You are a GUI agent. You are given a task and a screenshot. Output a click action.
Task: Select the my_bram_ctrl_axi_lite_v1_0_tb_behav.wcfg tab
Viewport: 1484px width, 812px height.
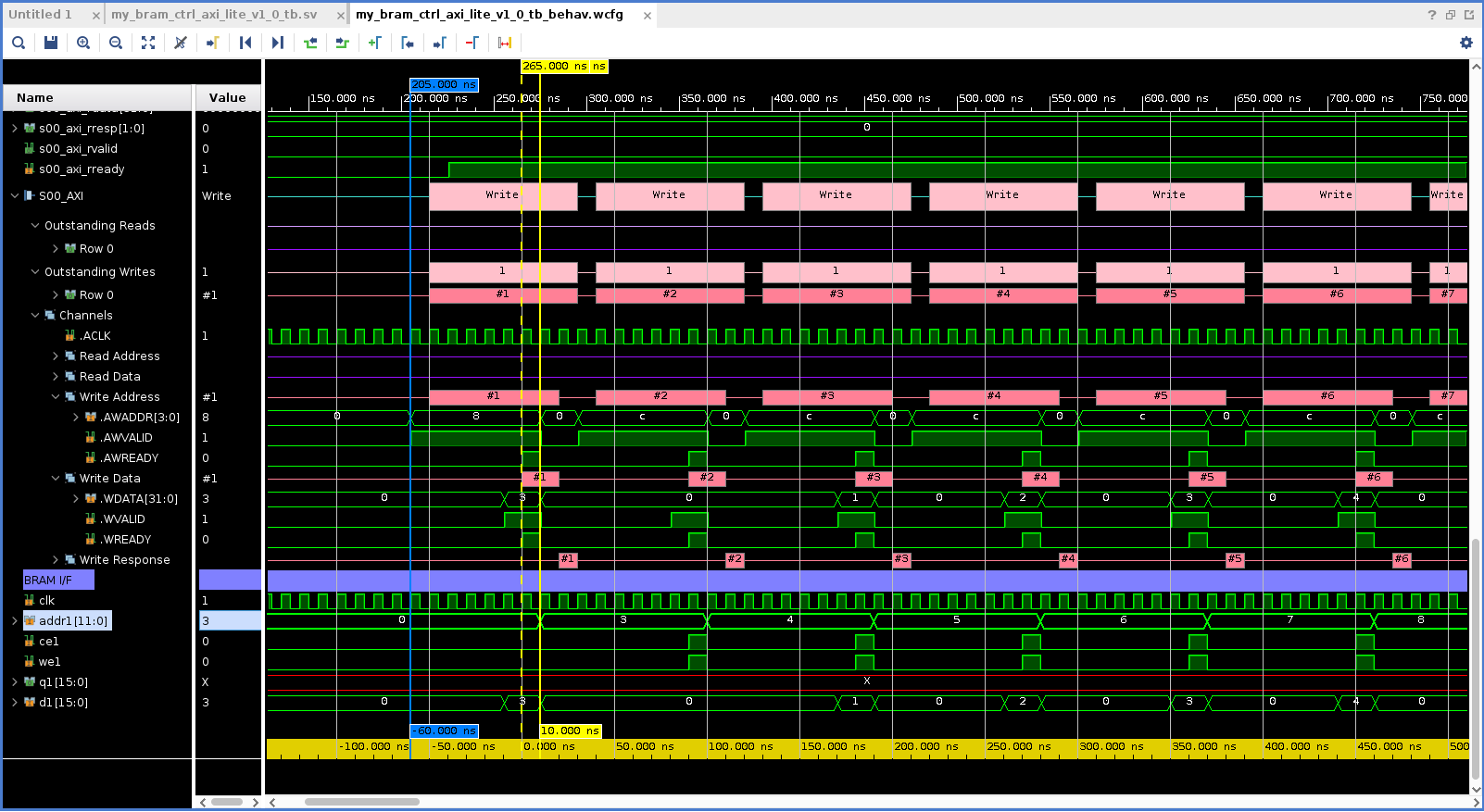click(489, 15)
